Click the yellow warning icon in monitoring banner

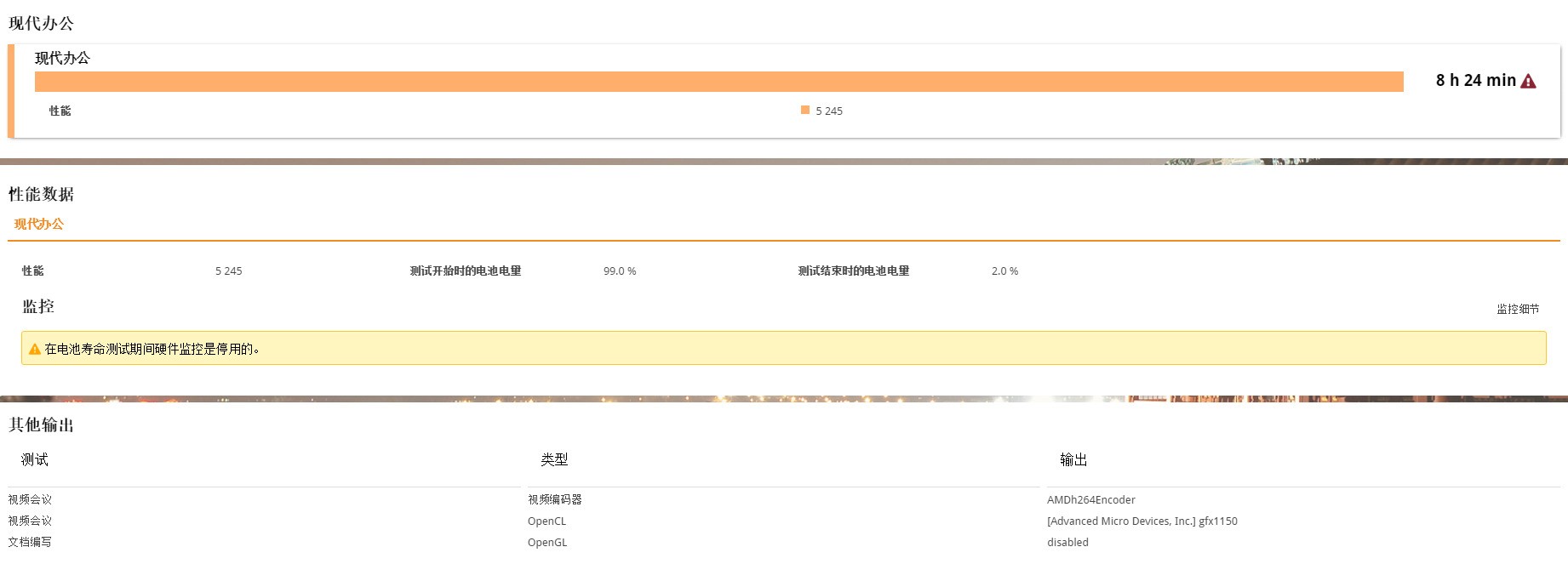[34, 349]
